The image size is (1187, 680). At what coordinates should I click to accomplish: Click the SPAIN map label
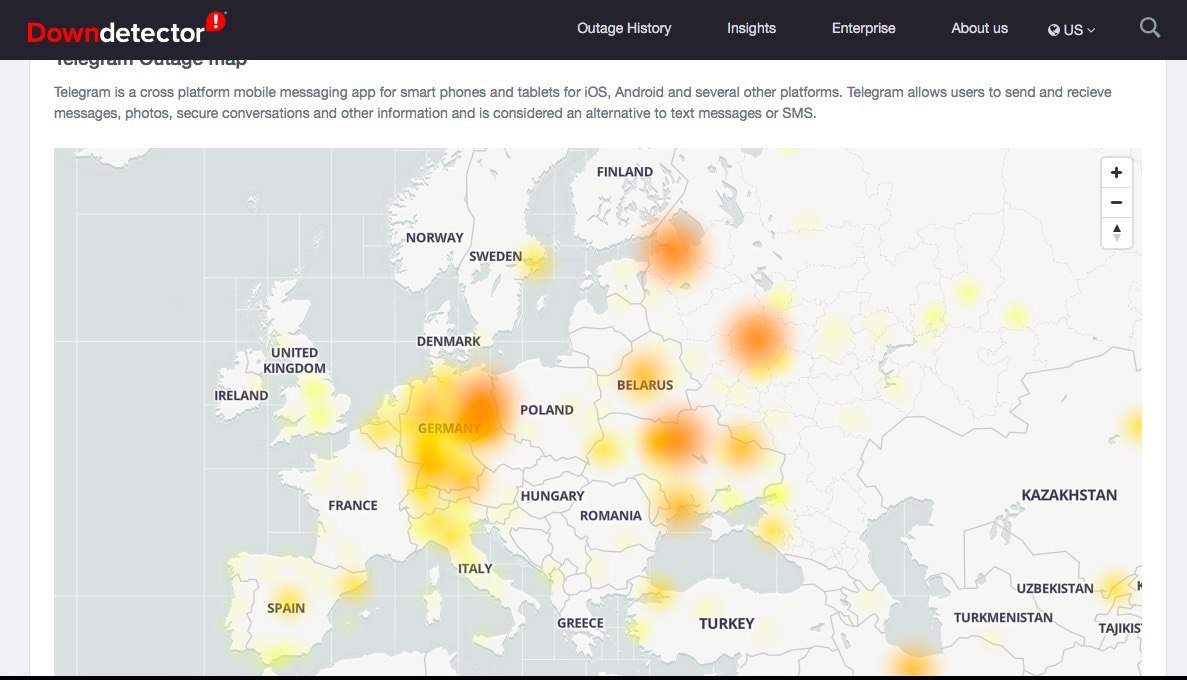coord(286,608)
